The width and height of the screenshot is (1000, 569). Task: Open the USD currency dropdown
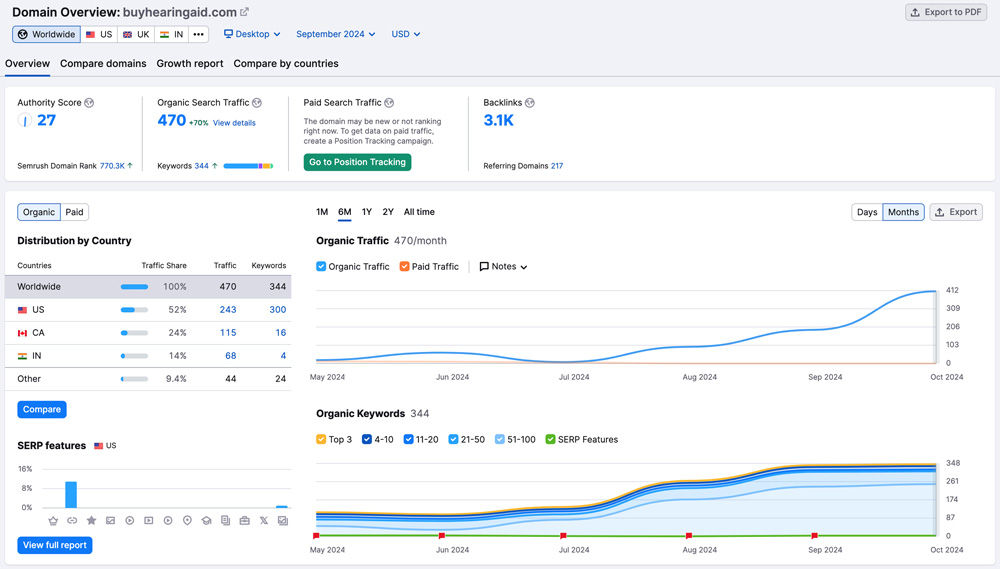tap(406, 34)
